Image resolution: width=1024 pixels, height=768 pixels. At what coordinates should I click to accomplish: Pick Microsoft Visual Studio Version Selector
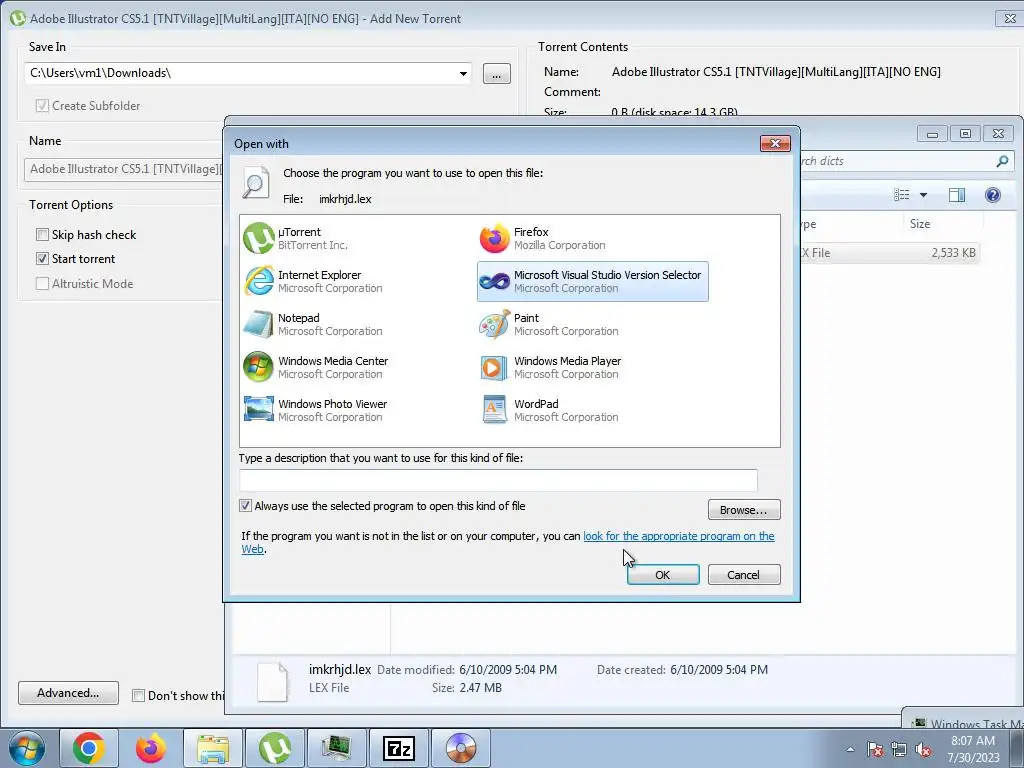point(592,281)
